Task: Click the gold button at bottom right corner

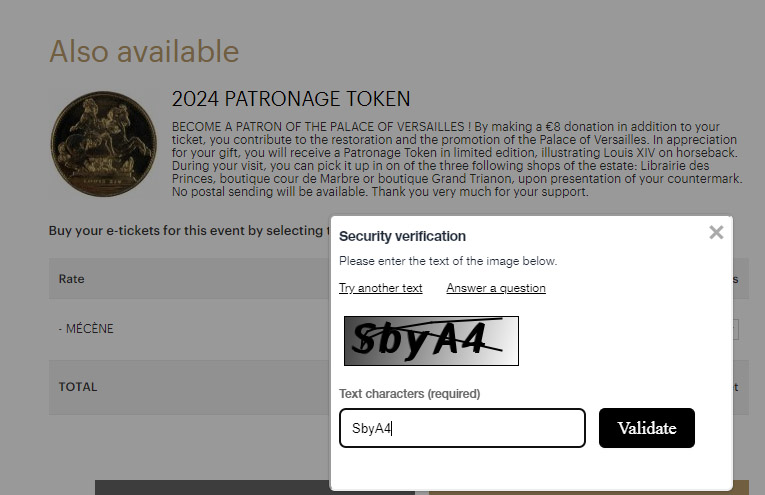Action: (x=741, y=487)
